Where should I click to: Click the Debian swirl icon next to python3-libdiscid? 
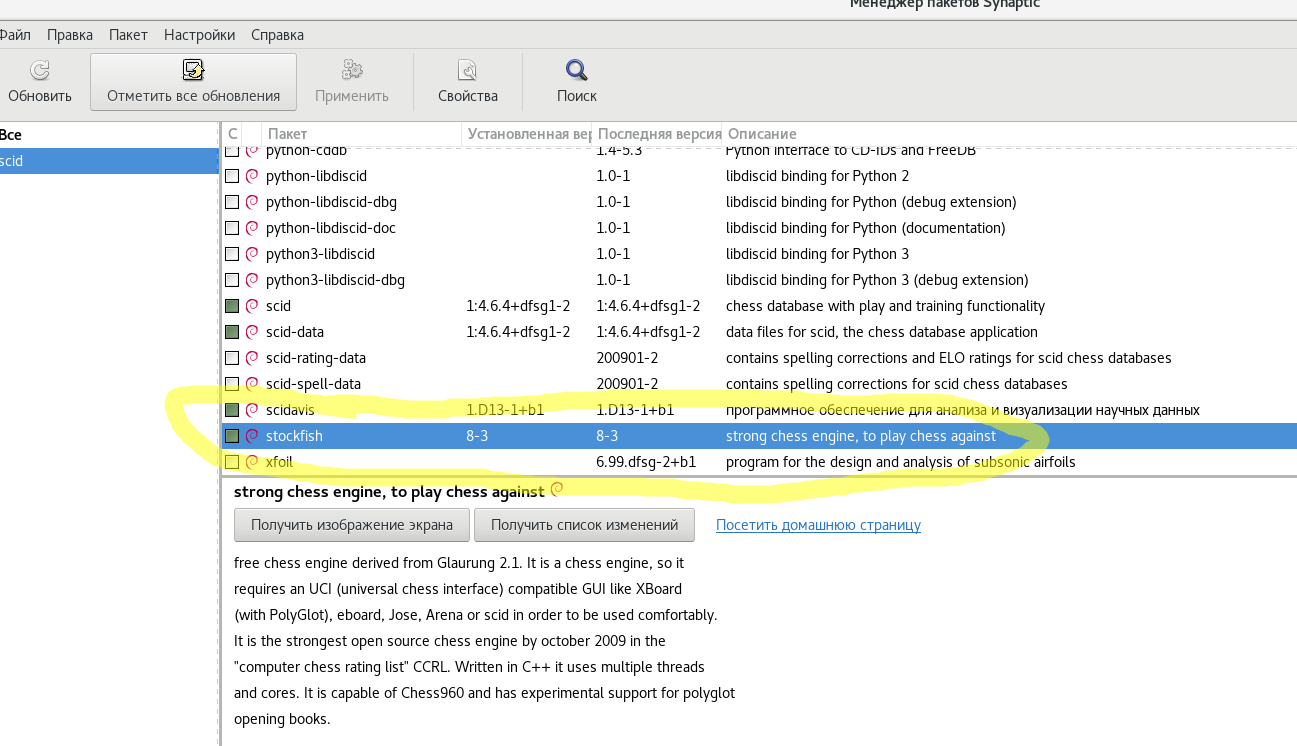(252, 254)
